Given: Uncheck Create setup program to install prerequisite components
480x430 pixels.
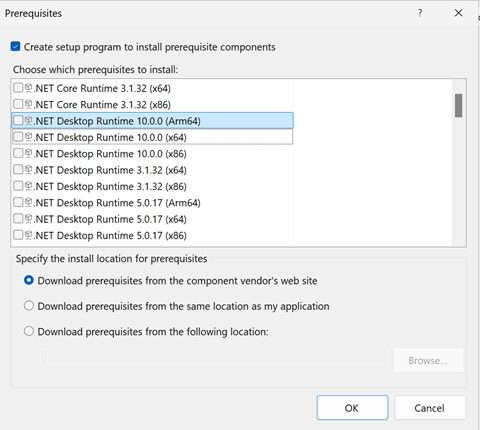Looking at the screenshot, I should pos(15,46).
